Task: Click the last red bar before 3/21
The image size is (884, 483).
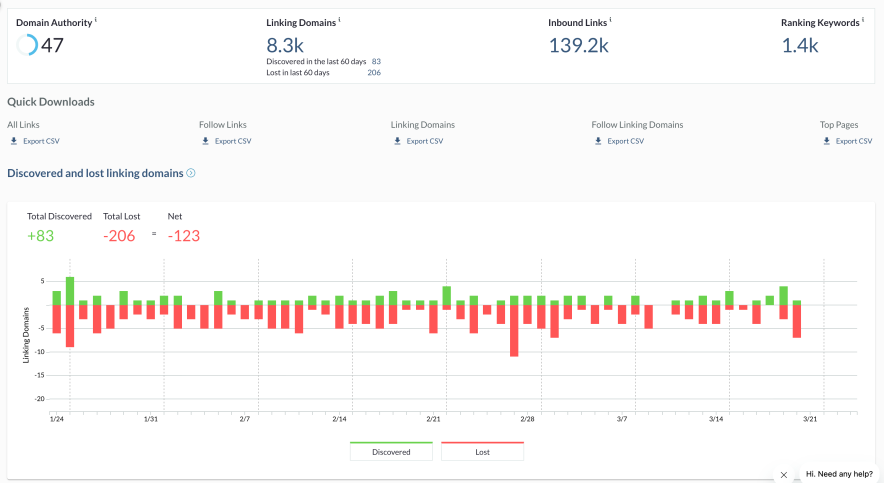Action: (797, 321)
